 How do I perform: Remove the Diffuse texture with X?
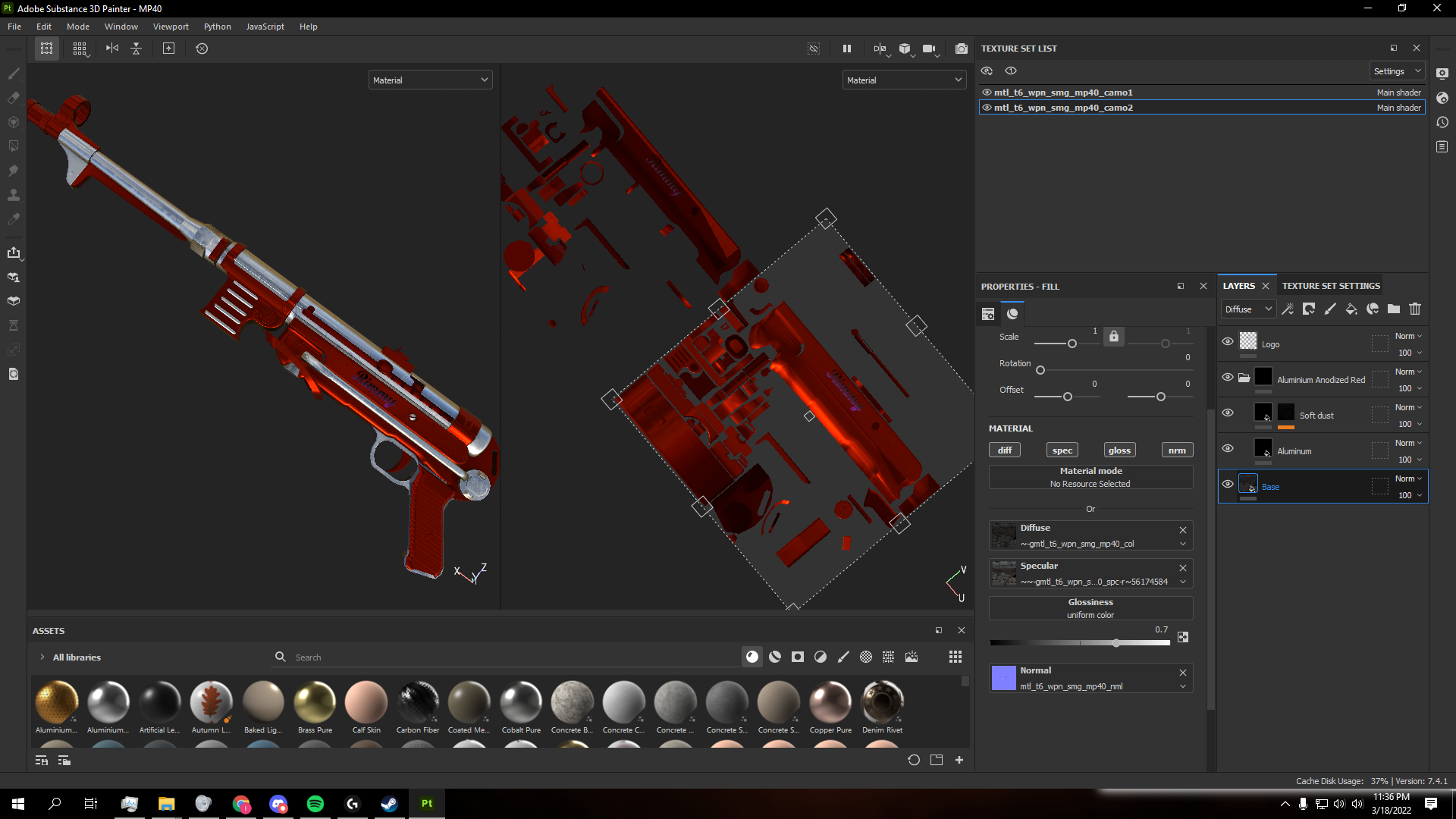[x=1183, y=529]
